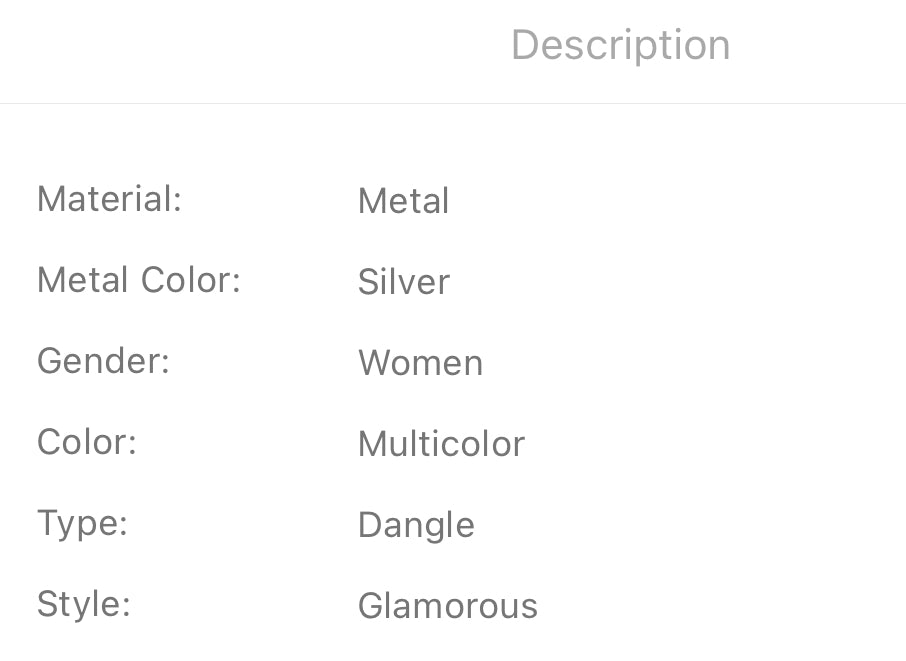Select the Color label
The image size is (906, 661).
point(87,443)
